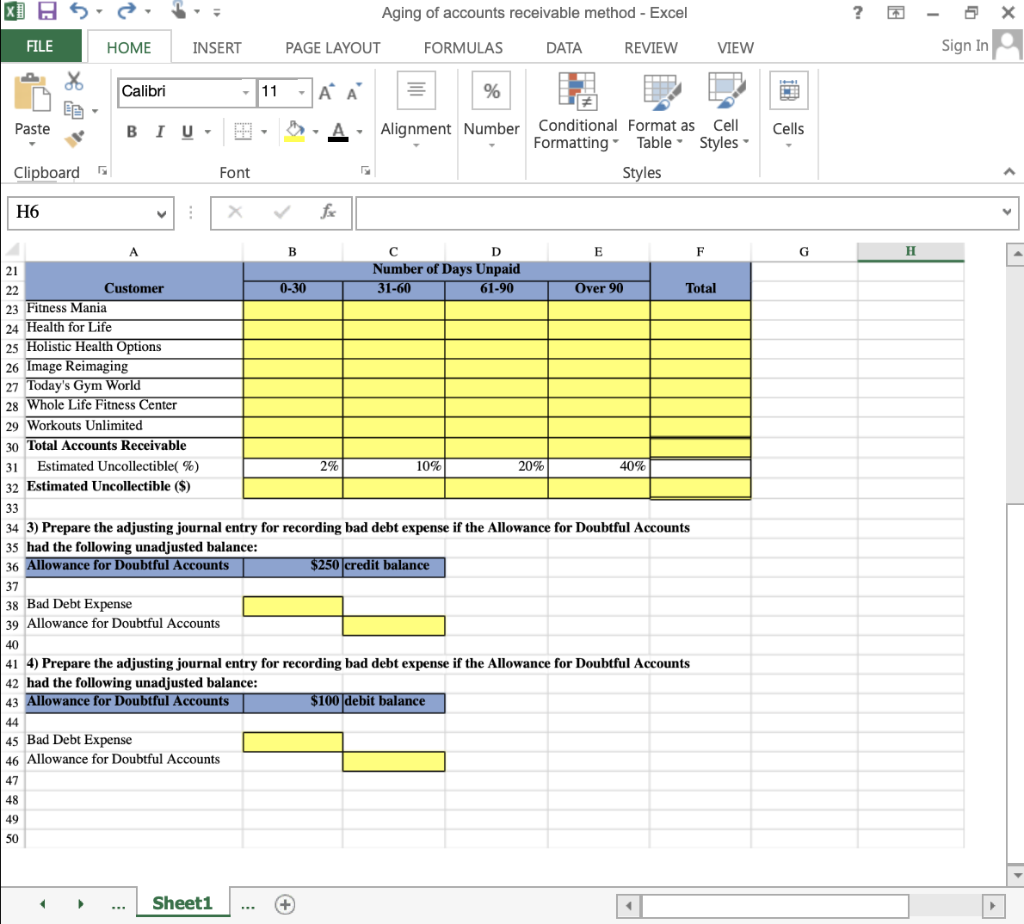Image resolution: width=1024 pixels, height=924 pixels.
Task: Switch to the FORMULAS tab
Action: tap(463, 48)
